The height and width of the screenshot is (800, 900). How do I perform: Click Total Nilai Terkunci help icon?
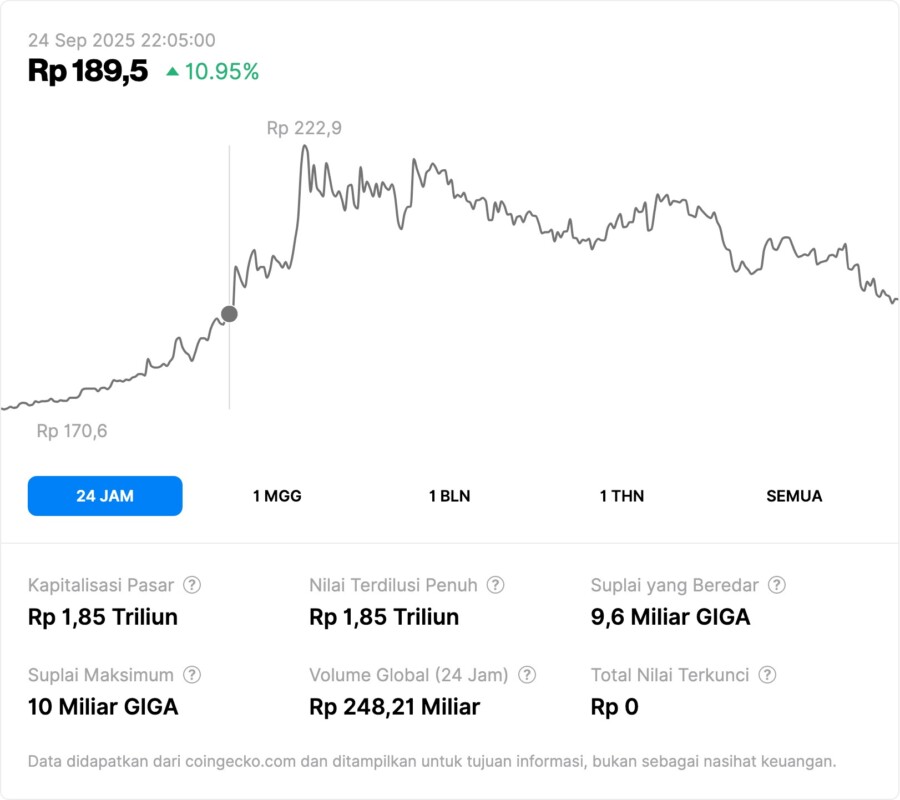click(767, 675)
